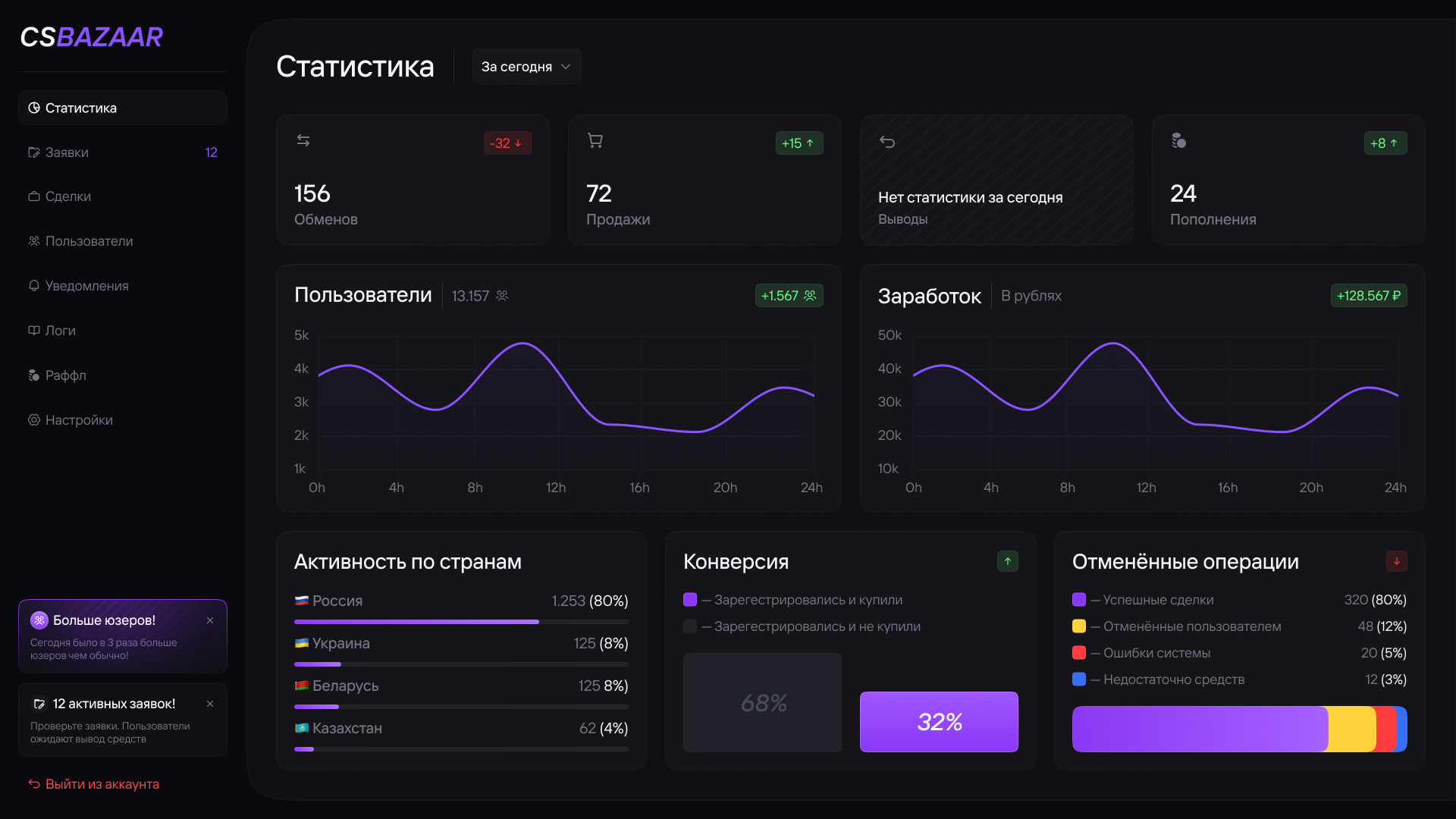Click the coins icon on Пополнения card

pyautogui.click(x=1178, y=140)
